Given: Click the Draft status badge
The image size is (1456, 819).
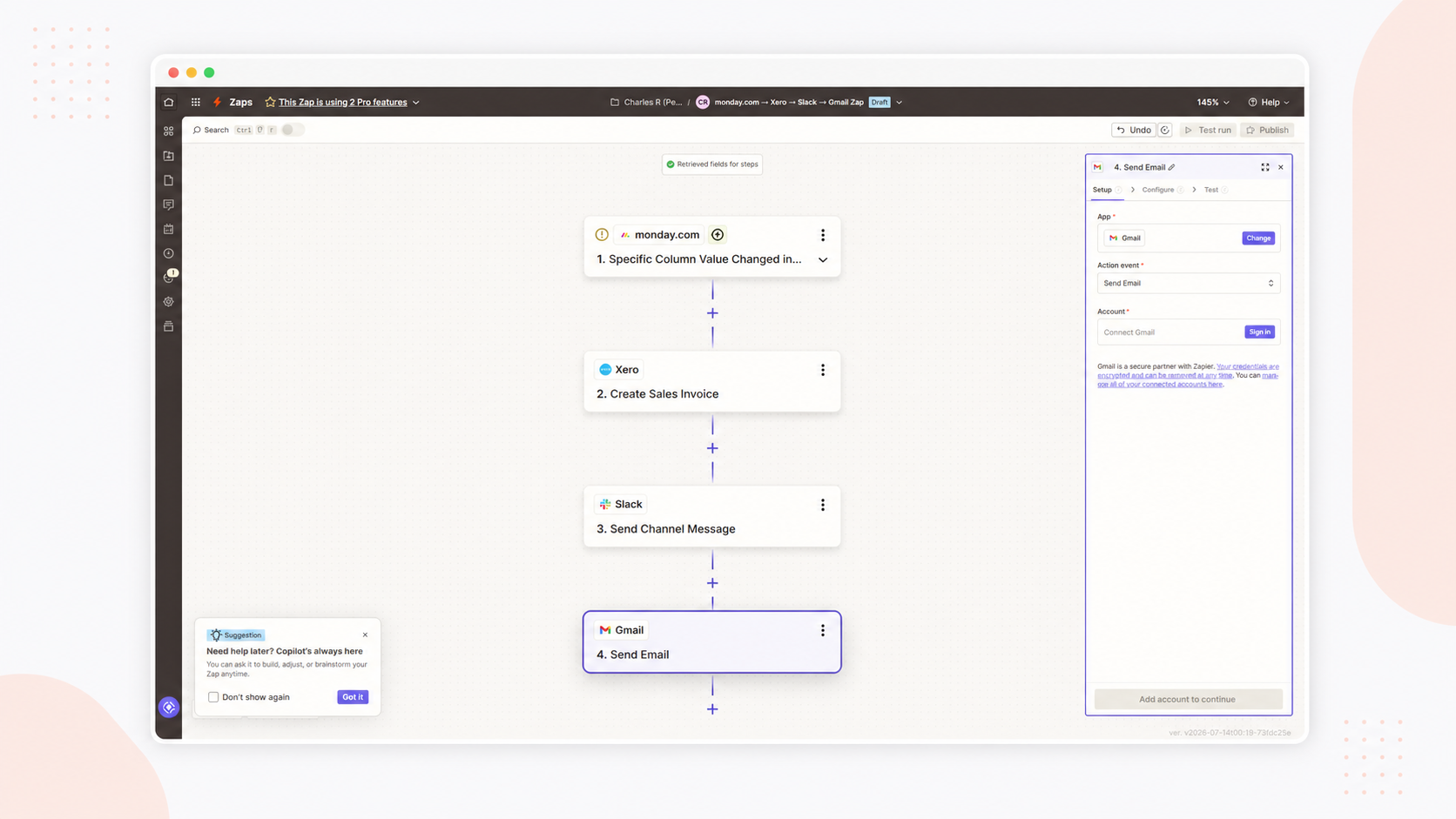Looking at the screenshot, I should 880,102.
